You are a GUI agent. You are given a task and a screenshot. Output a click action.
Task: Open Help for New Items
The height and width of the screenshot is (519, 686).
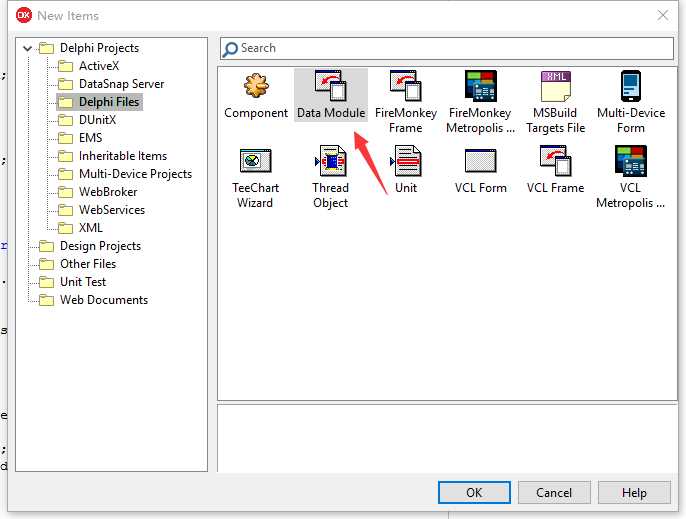coord(634,493)
